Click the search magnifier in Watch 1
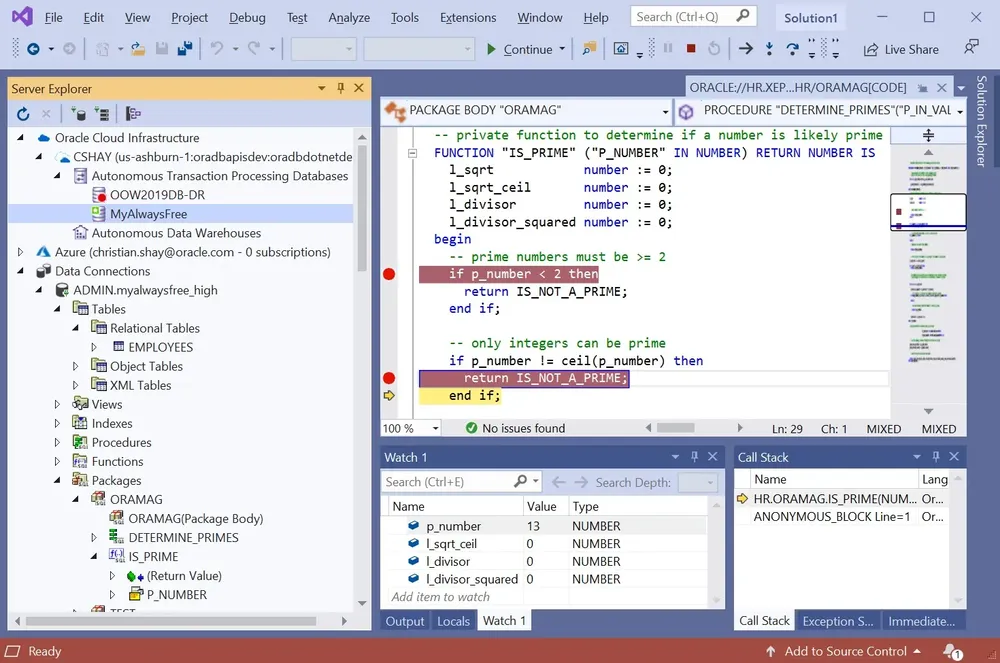The width and height of the screenshot is (1000, 663). [520, 481]
